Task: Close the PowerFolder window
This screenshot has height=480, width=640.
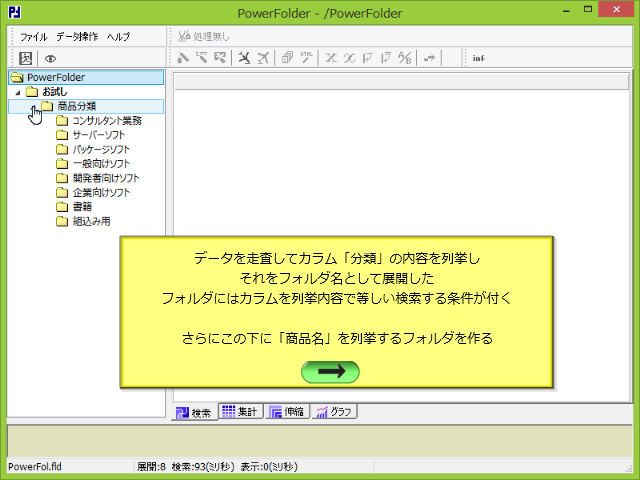Action: click(616, 9)
